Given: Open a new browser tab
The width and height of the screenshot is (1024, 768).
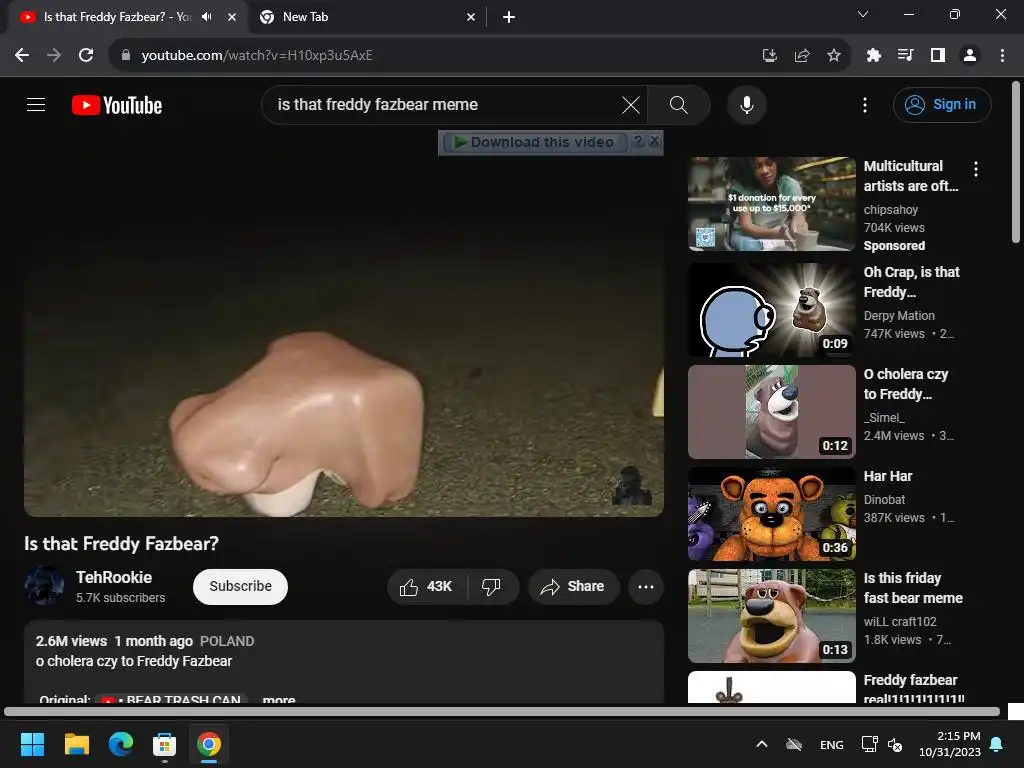Looking at the screenshot, I should pyautogui.click(x=509, y=17).
